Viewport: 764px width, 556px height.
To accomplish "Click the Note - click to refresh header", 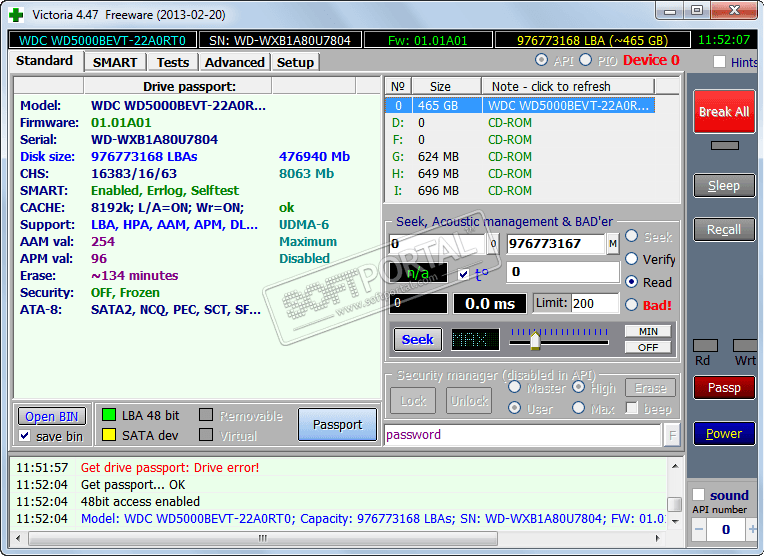I will 568,86.
